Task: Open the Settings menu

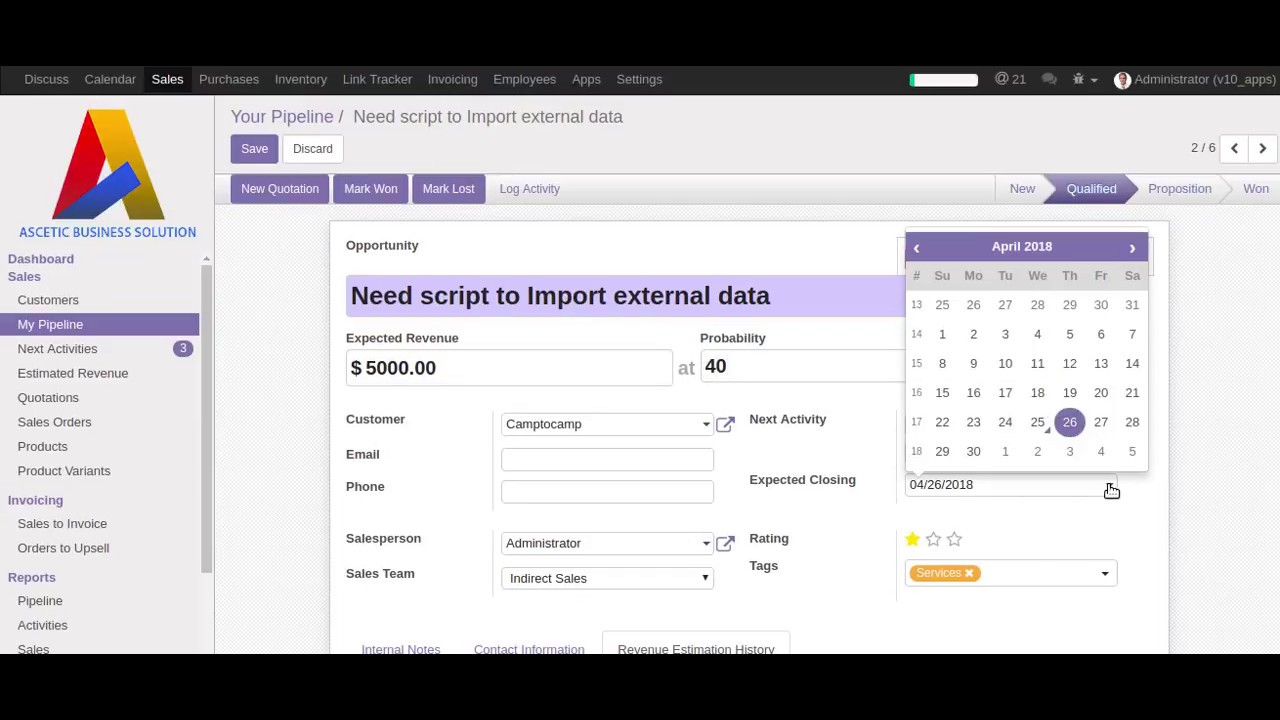Action: pyautogui.click(x=639, y=79)
